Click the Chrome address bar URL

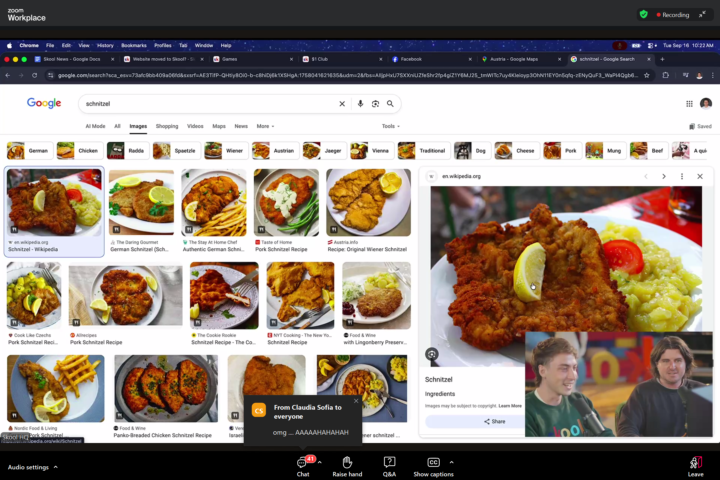pos(348,75)
